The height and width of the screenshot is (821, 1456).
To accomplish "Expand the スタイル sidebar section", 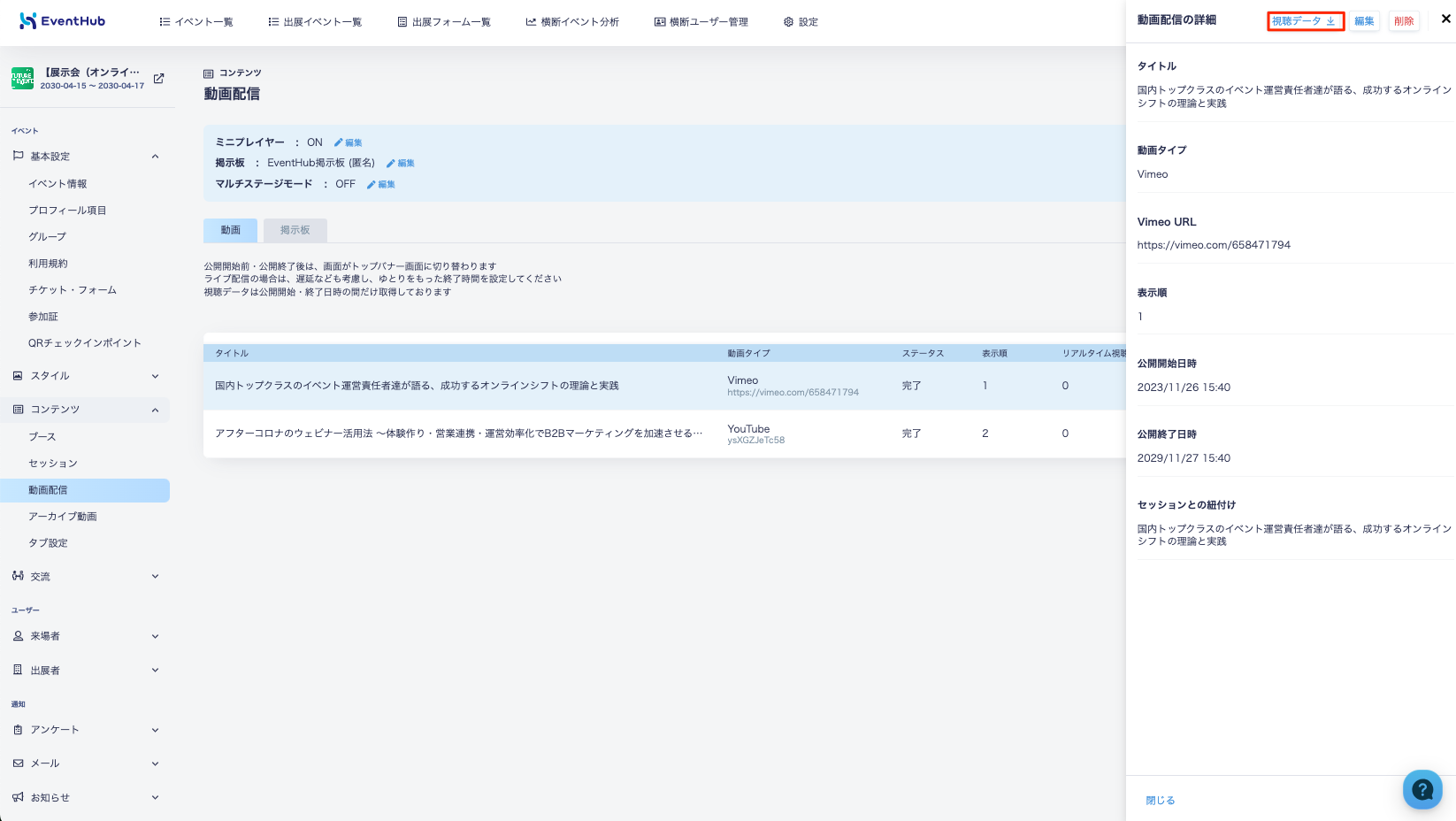I will 85,376.
